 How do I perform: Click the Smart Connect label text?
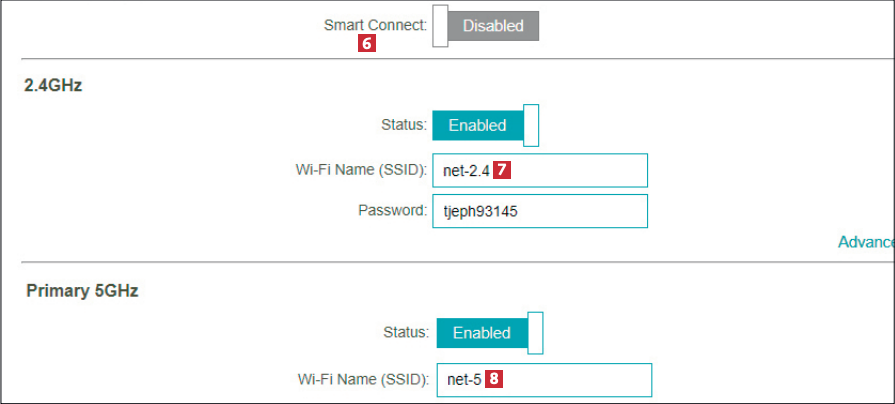tap(375, 25)
